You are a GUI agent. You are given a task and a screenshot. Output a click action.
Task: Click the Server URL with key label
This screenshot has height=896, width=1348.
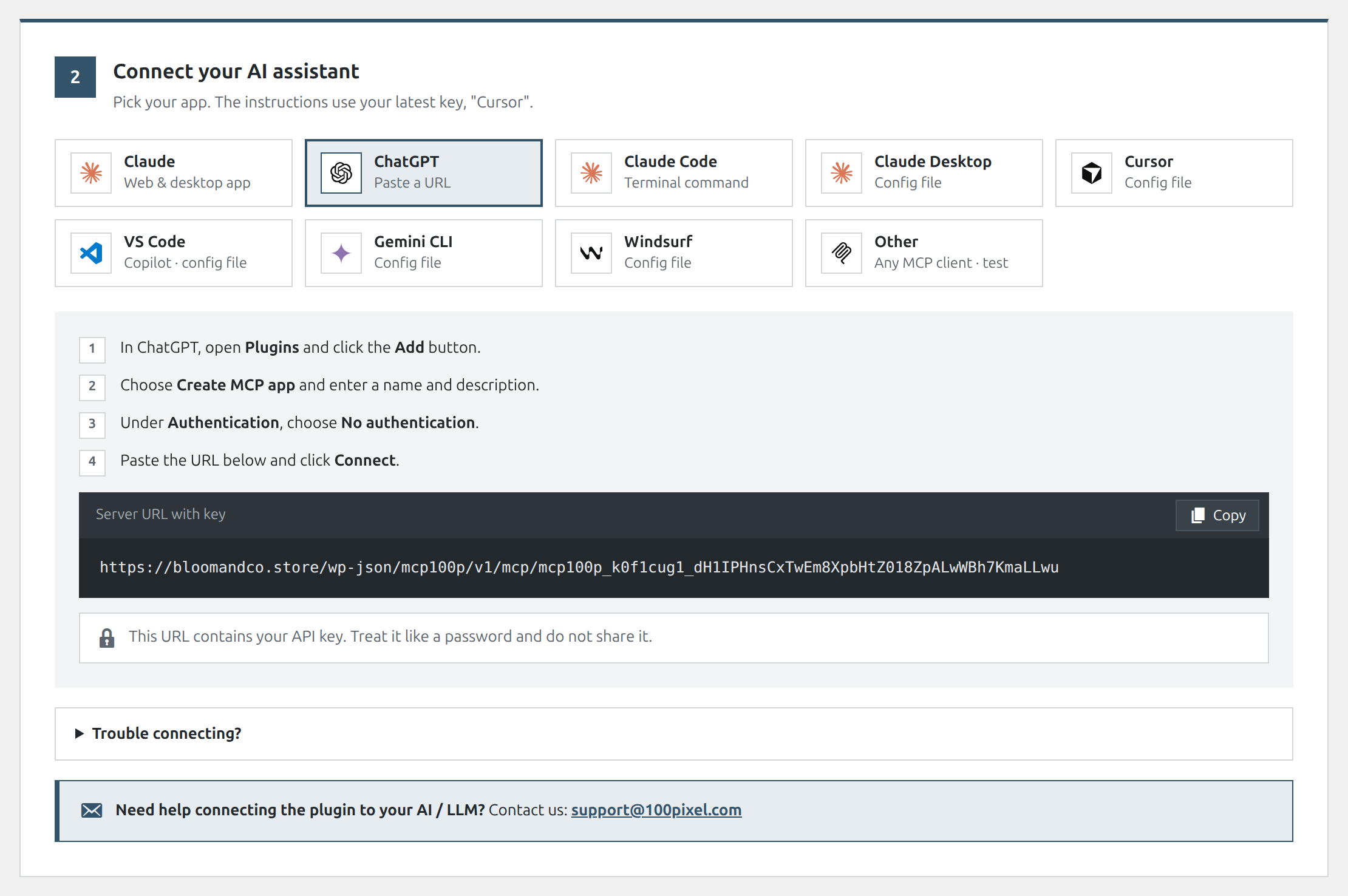click(161, 514)
